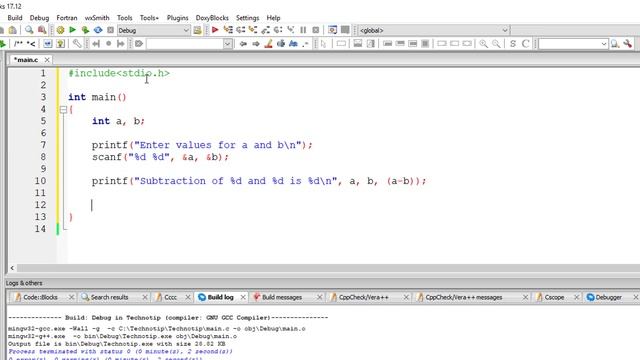The height and width of the screenshot is (360, 640).
Task: Close the *main.c editor tab
Action: pos(47,60)
